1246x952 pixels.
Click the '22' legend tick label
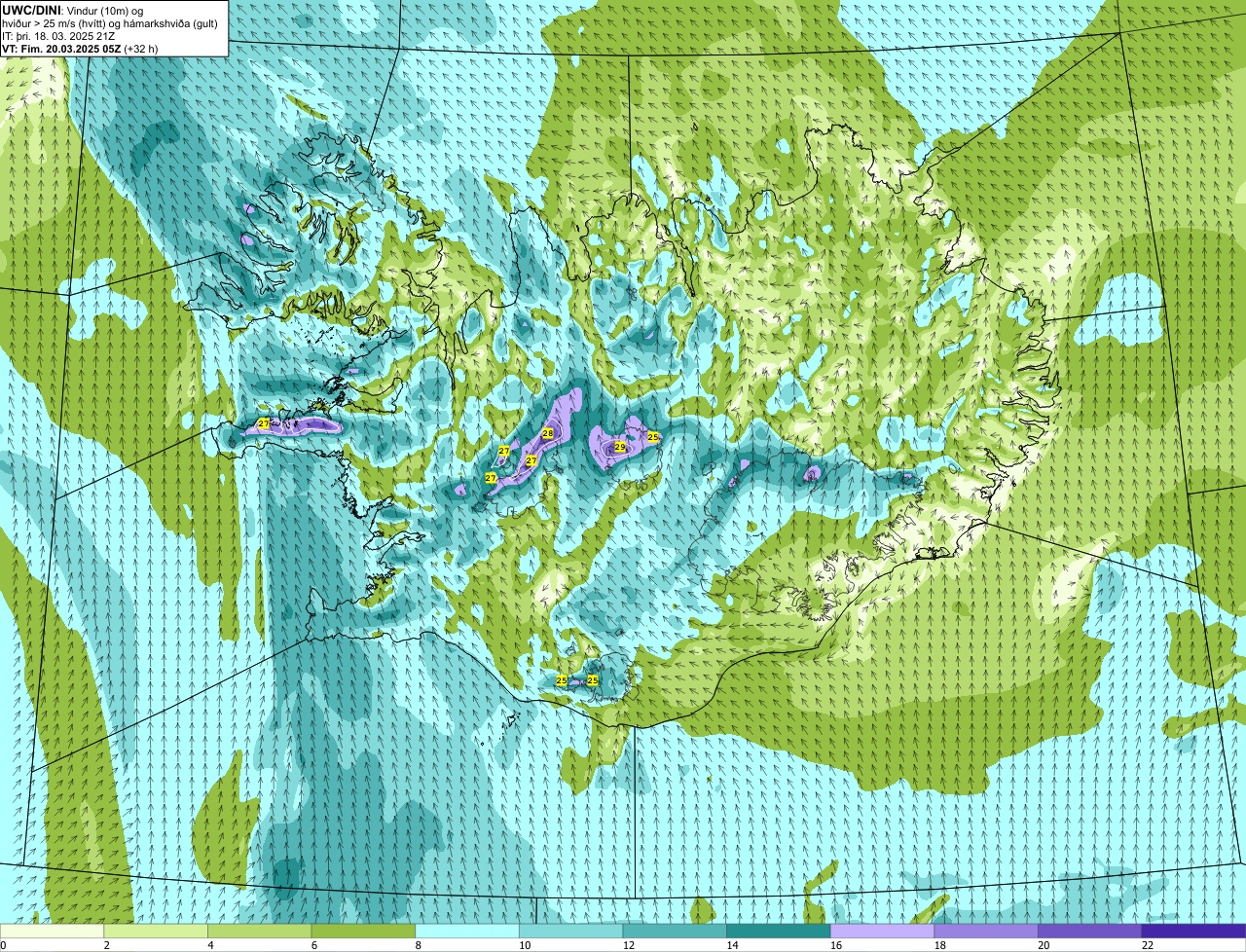1148,945
